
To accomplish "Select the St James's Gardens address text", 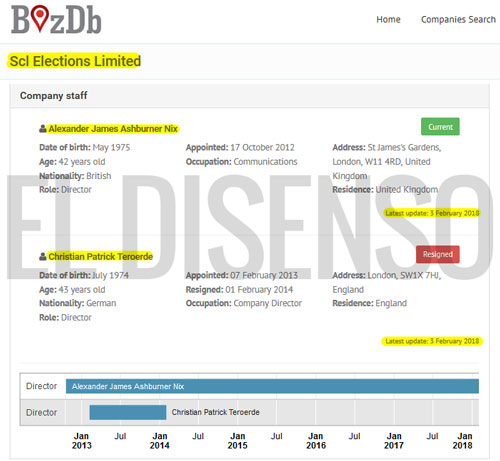I will tap(387, 161).
